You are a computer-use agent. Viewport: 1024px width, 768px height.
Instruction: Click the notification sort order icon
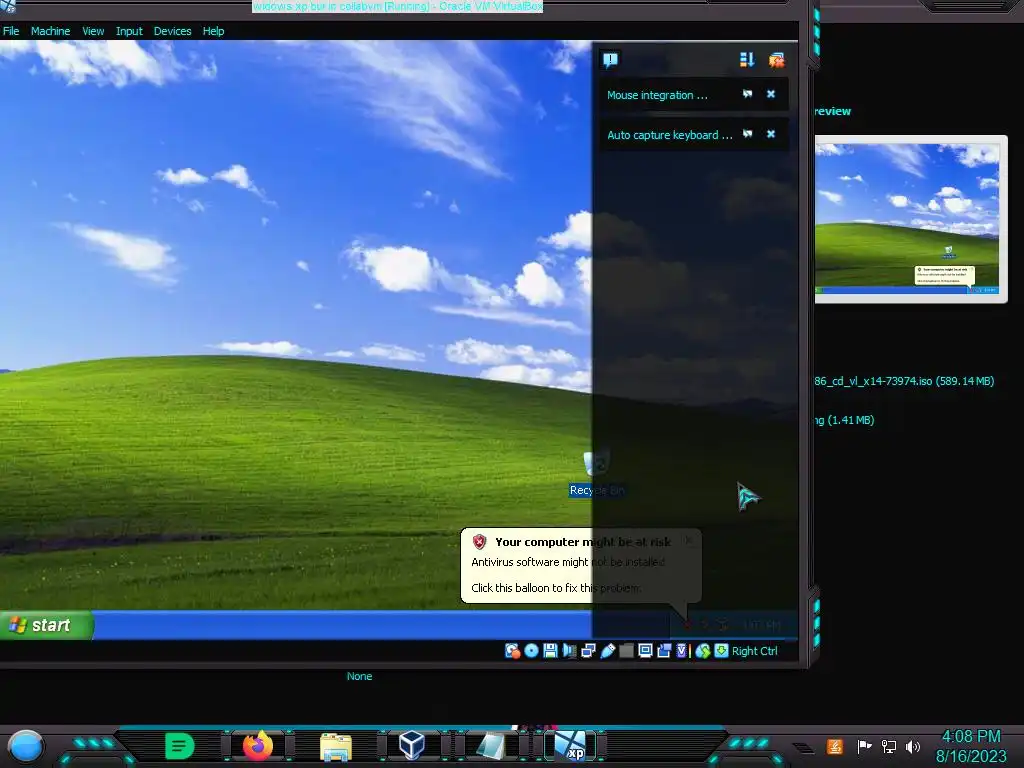[x=747, y=60]
